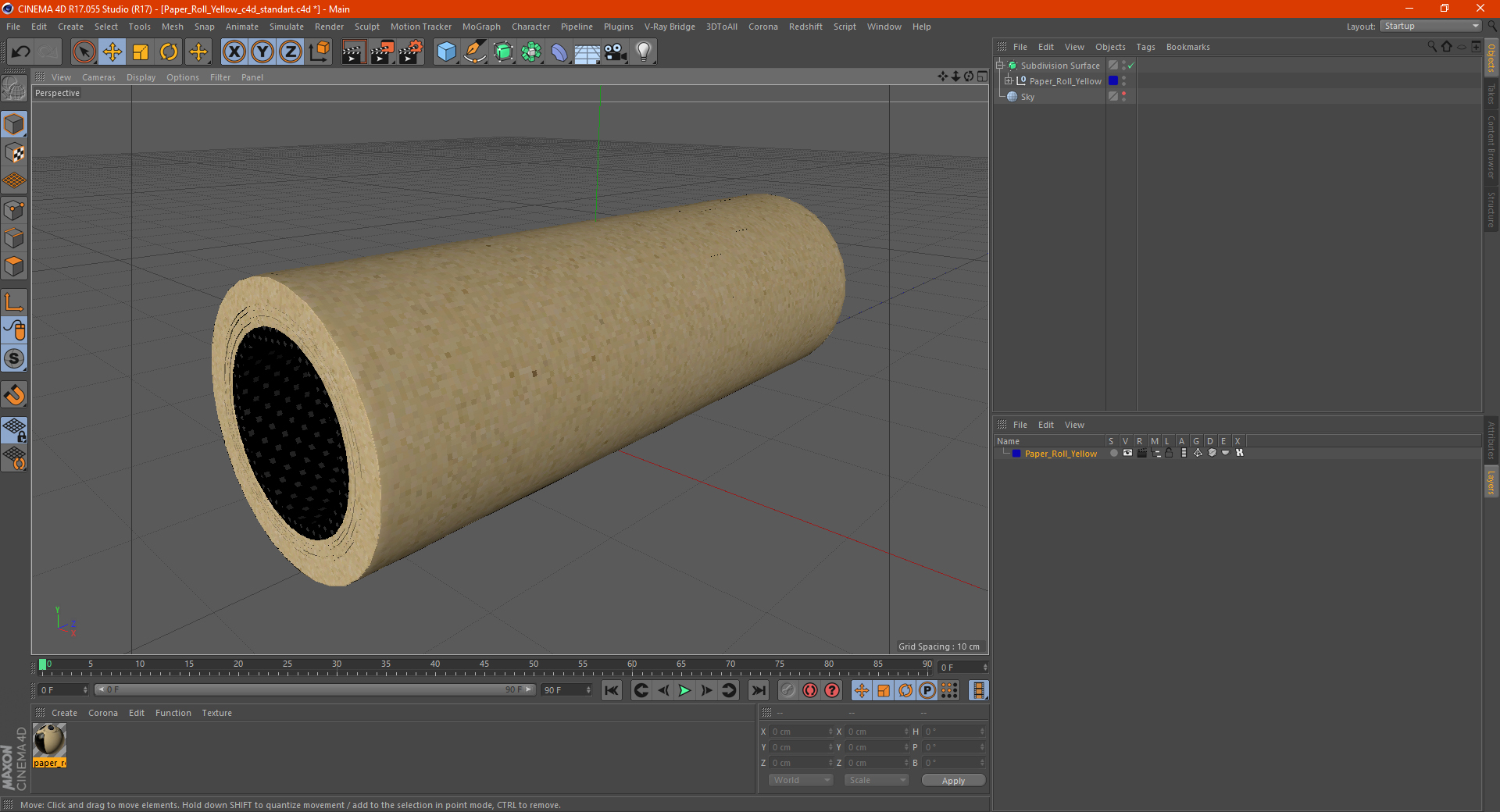Toggle layer view eye icon
1500x812 pixels.
pos(1127,453)
